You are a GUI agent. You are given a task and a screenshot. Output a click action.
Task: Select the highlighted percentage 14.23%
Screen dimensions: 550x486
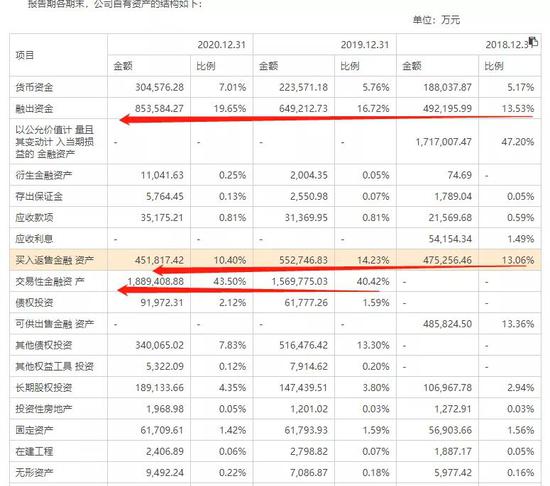pos(373,260)
